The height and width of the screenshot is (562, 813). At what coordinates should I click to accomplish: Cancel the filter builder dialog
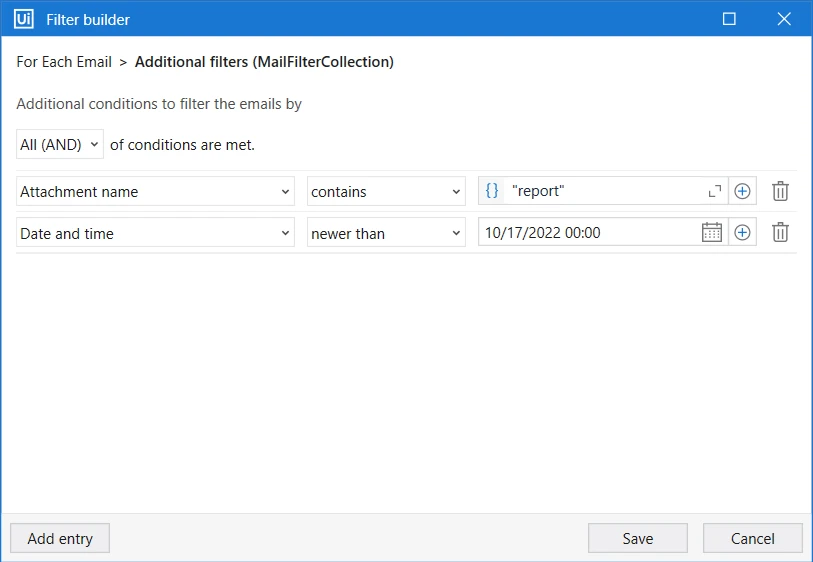(752, 538)
